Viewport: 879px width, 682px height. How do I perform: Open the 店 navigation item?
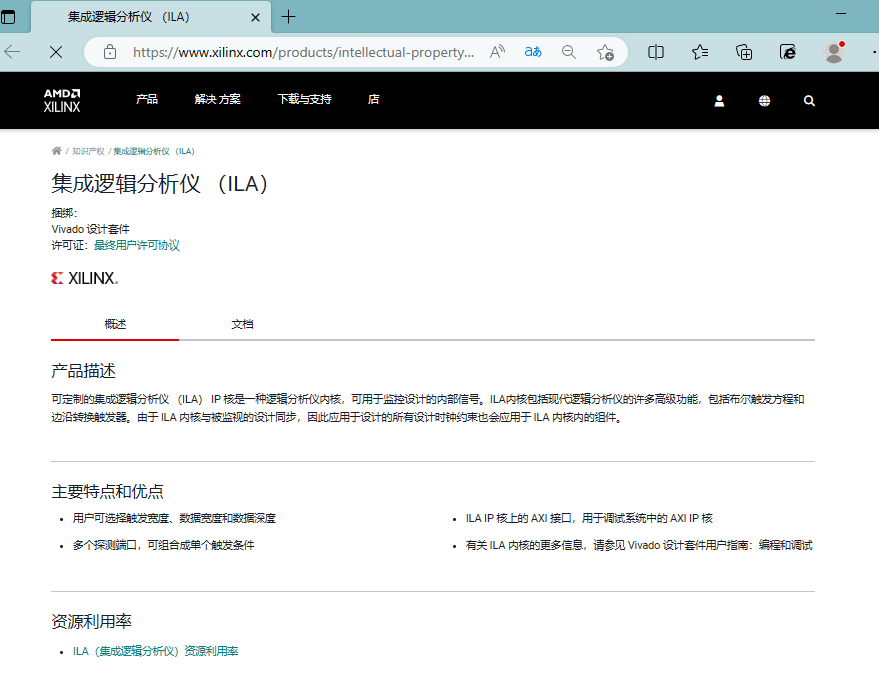(x=373, y=99)
